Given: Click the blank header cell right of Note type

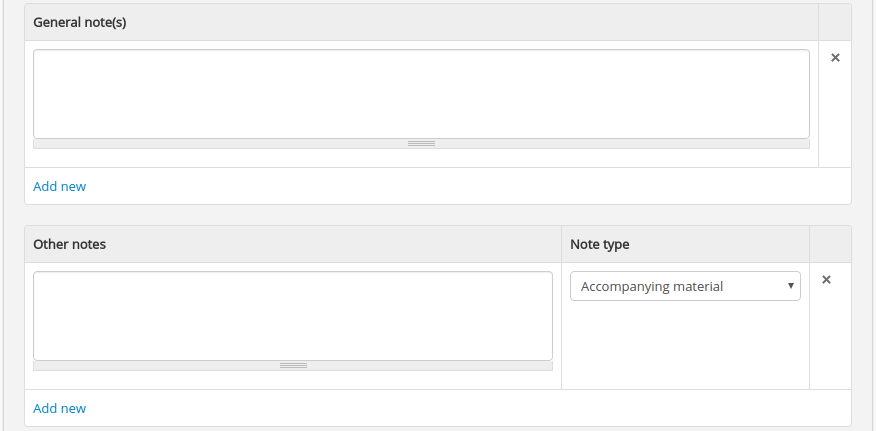Looking at the screenshot, I should pyautogui.click(x=830, y=244).
